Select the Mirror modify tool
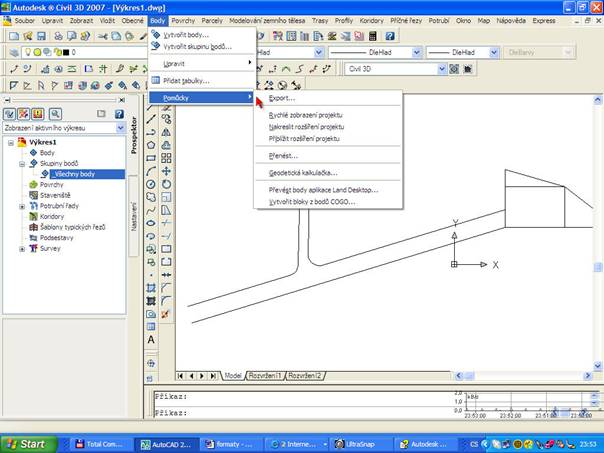604x453 pixels. tap(166, 133)
